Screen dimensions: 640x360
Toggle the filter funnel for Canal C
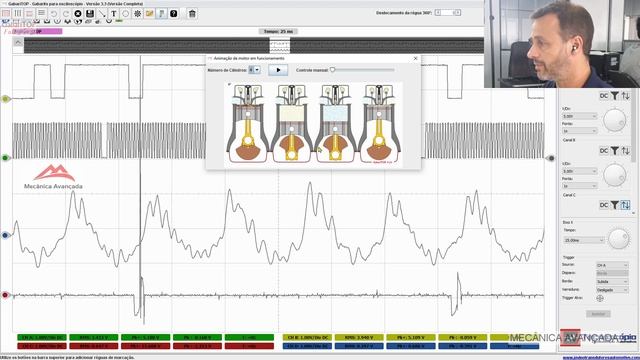(x=615, y=205)
